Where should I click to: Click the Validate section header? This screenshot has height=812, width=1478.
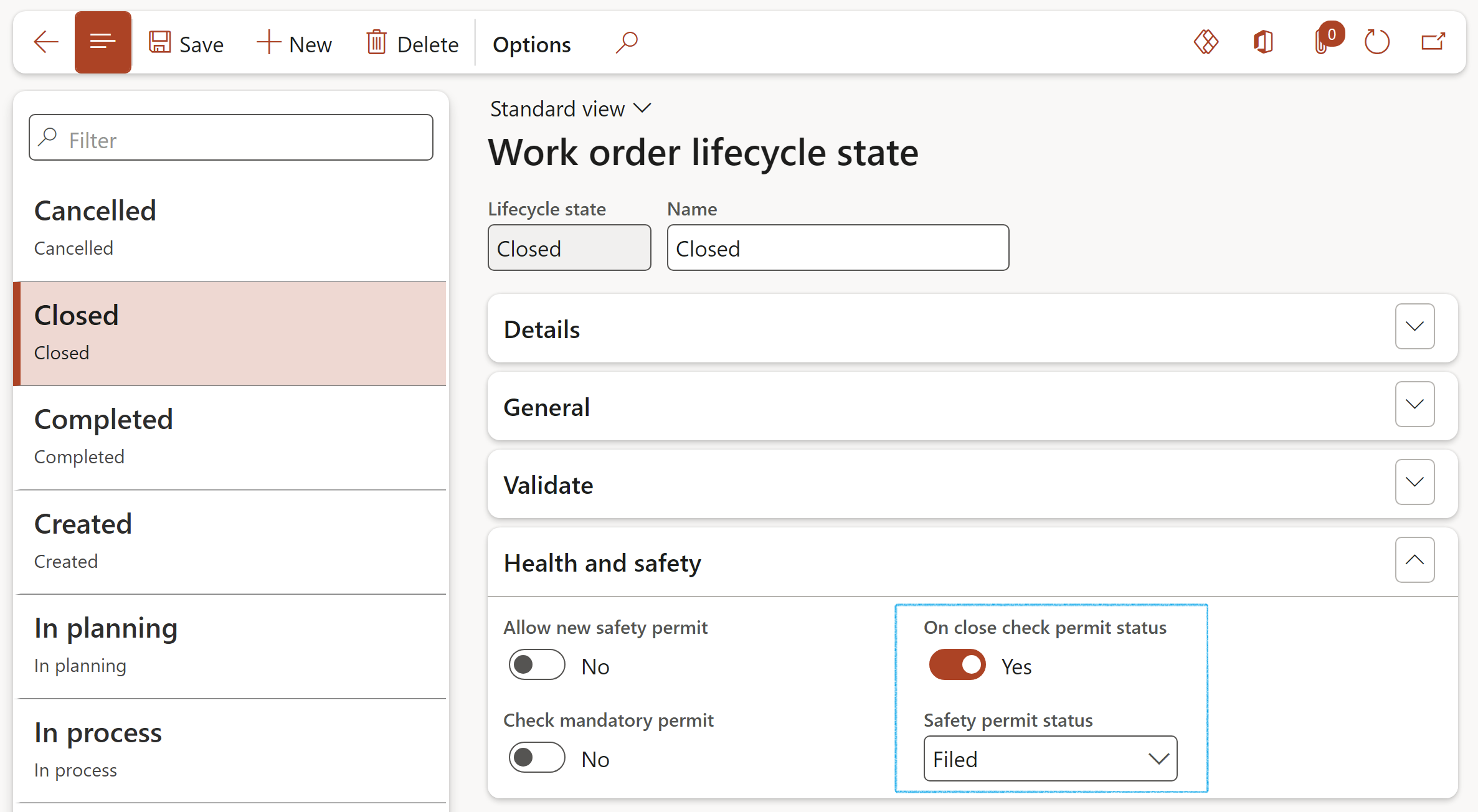972,484
